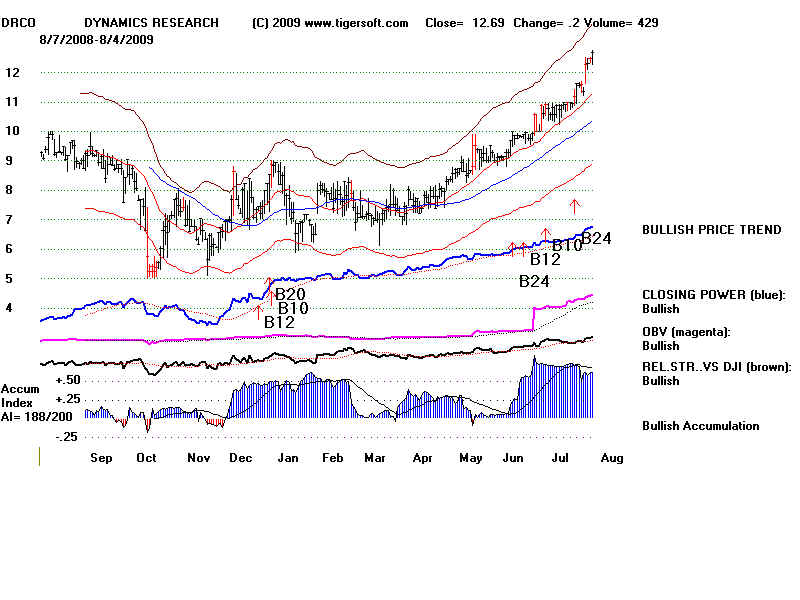Select the 9 price axis label

(x=9, y=161)
